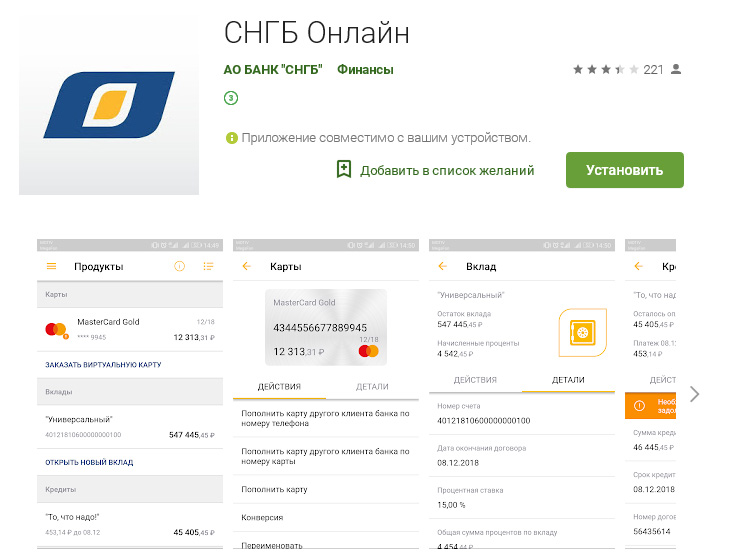Click the info circle icon beside Продукты
Screen dimensions: 730x560
[x=179, y=266]
